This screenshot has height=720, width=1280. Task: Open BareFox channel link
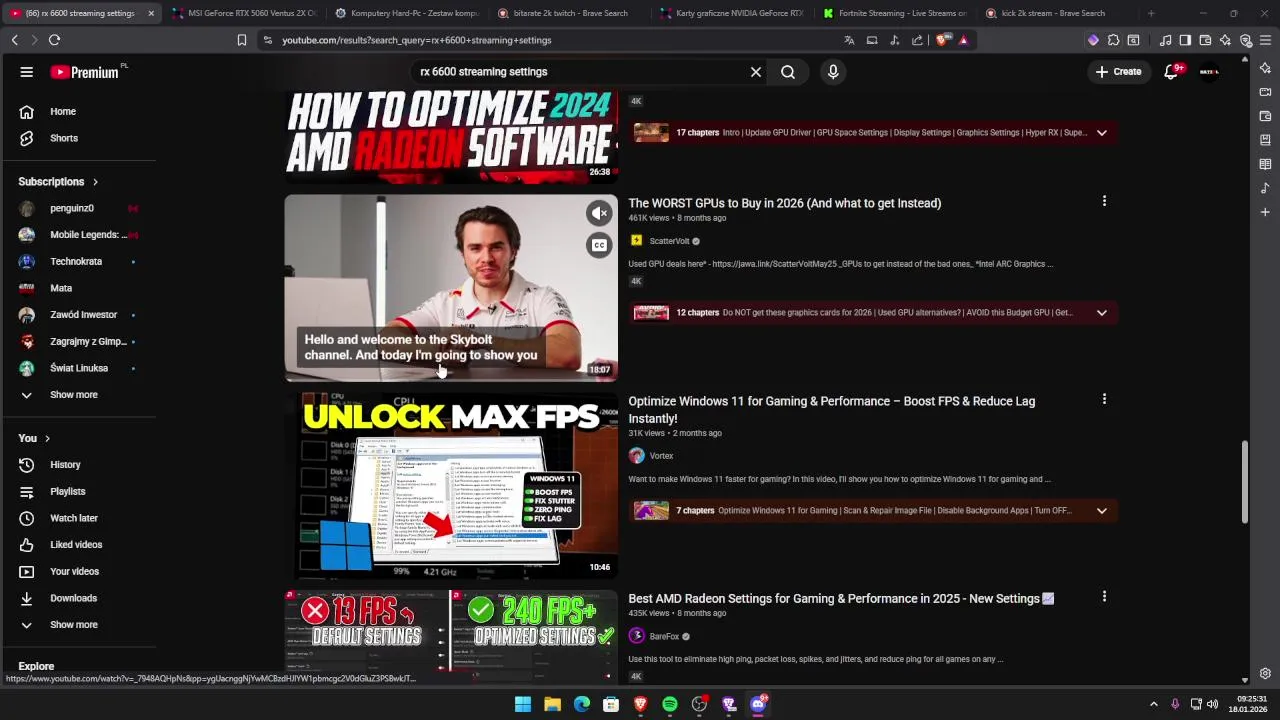(664, 636)
